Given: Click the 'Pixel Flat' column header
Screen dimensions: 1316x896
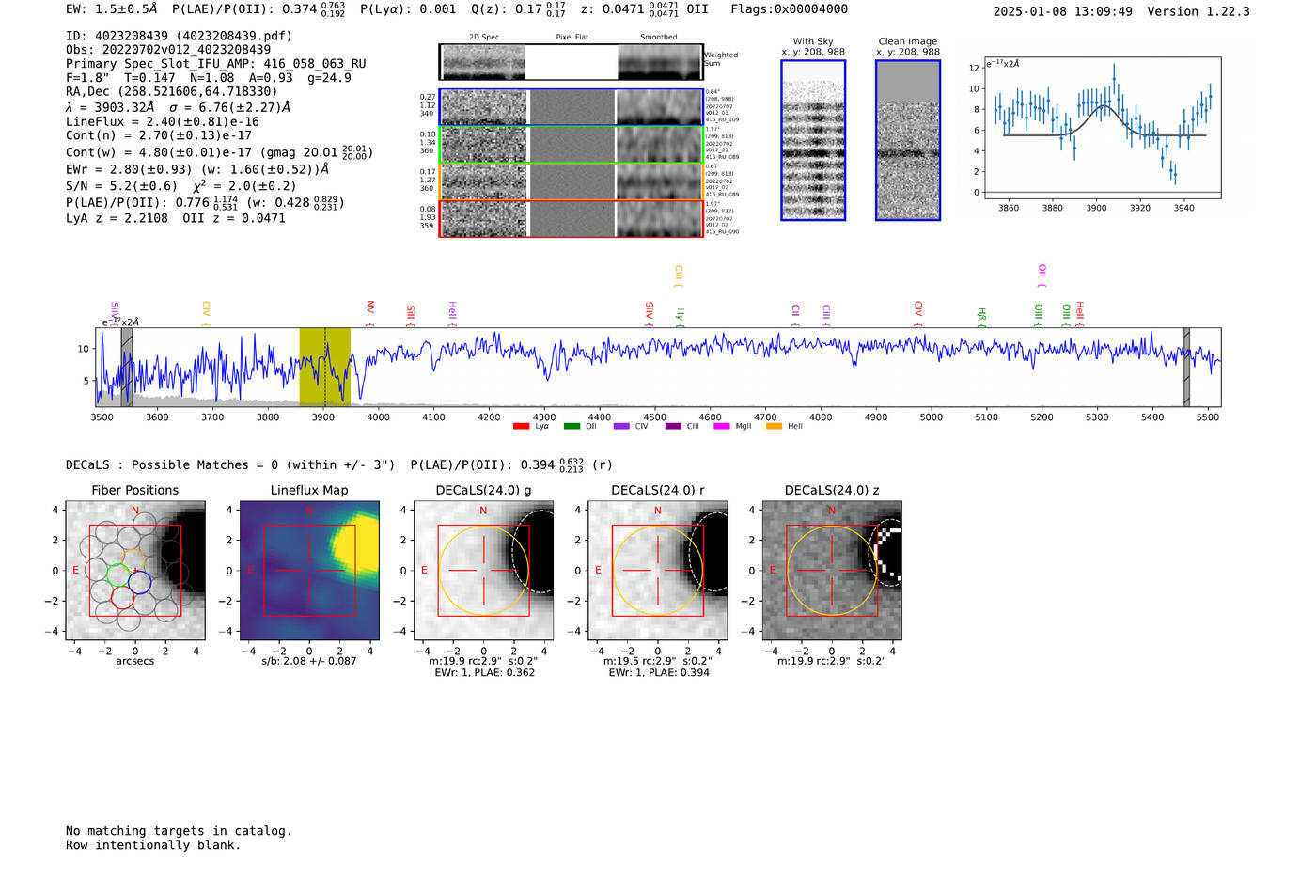Looking at the screenshot, I should pos(572,38).
